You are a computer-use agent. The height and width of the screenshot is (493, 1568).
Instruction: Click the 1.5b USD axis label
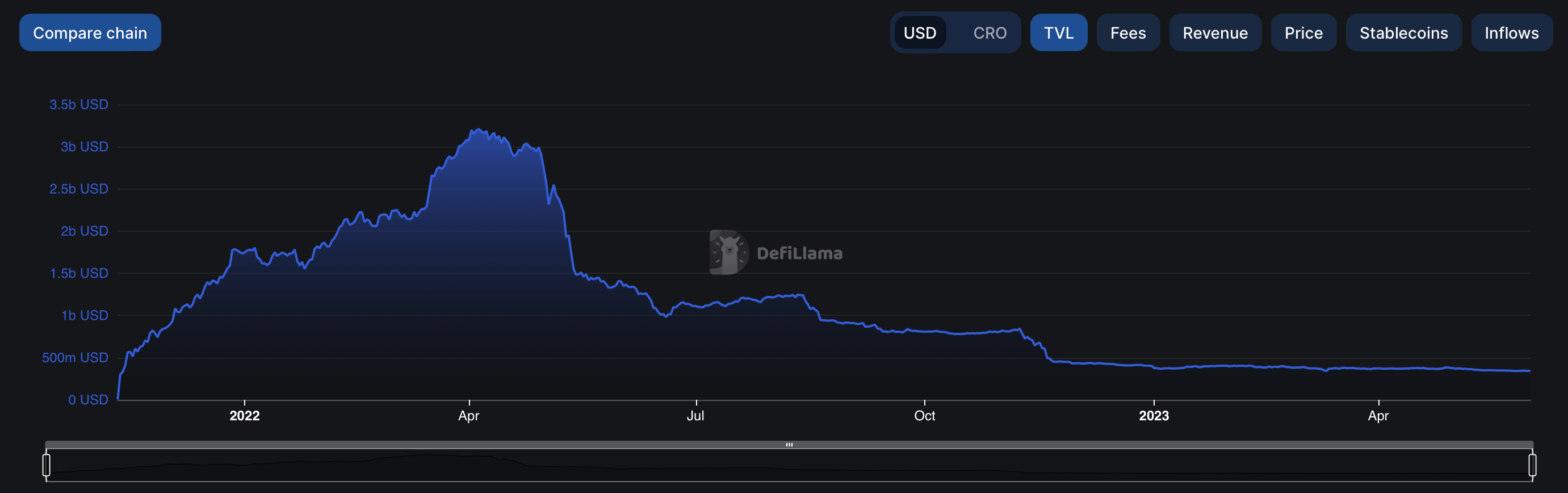click(x=78, y=273)
